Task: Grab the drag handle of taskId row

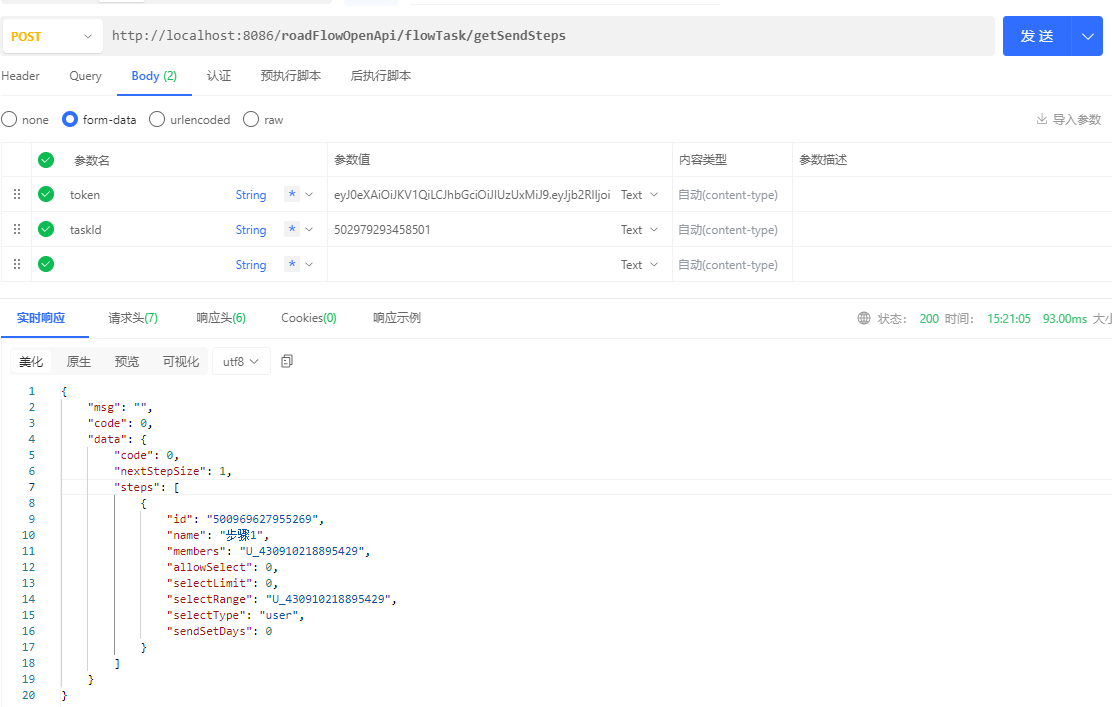Action: pos(17,229)
